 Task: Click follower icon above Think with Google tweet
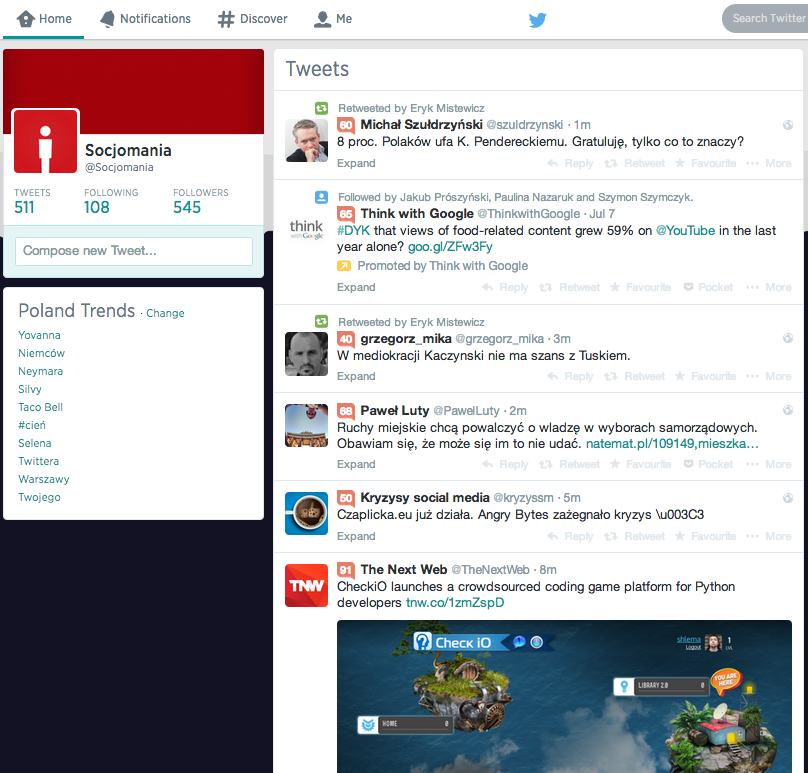coord(322,197)
